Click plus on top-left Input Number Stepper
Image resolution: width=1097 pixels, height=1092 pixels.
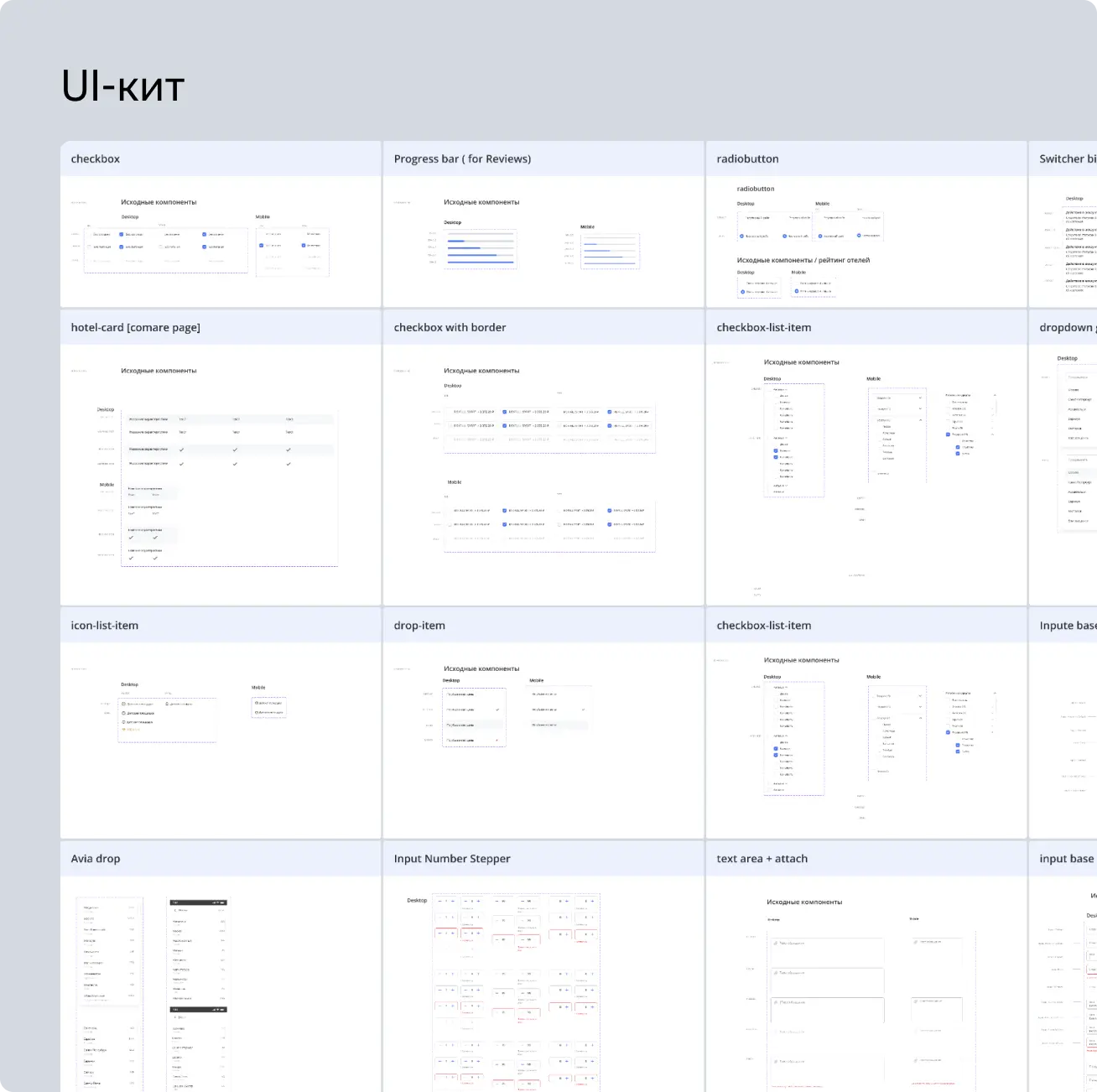pyautogui.click(x=454, y=901)
